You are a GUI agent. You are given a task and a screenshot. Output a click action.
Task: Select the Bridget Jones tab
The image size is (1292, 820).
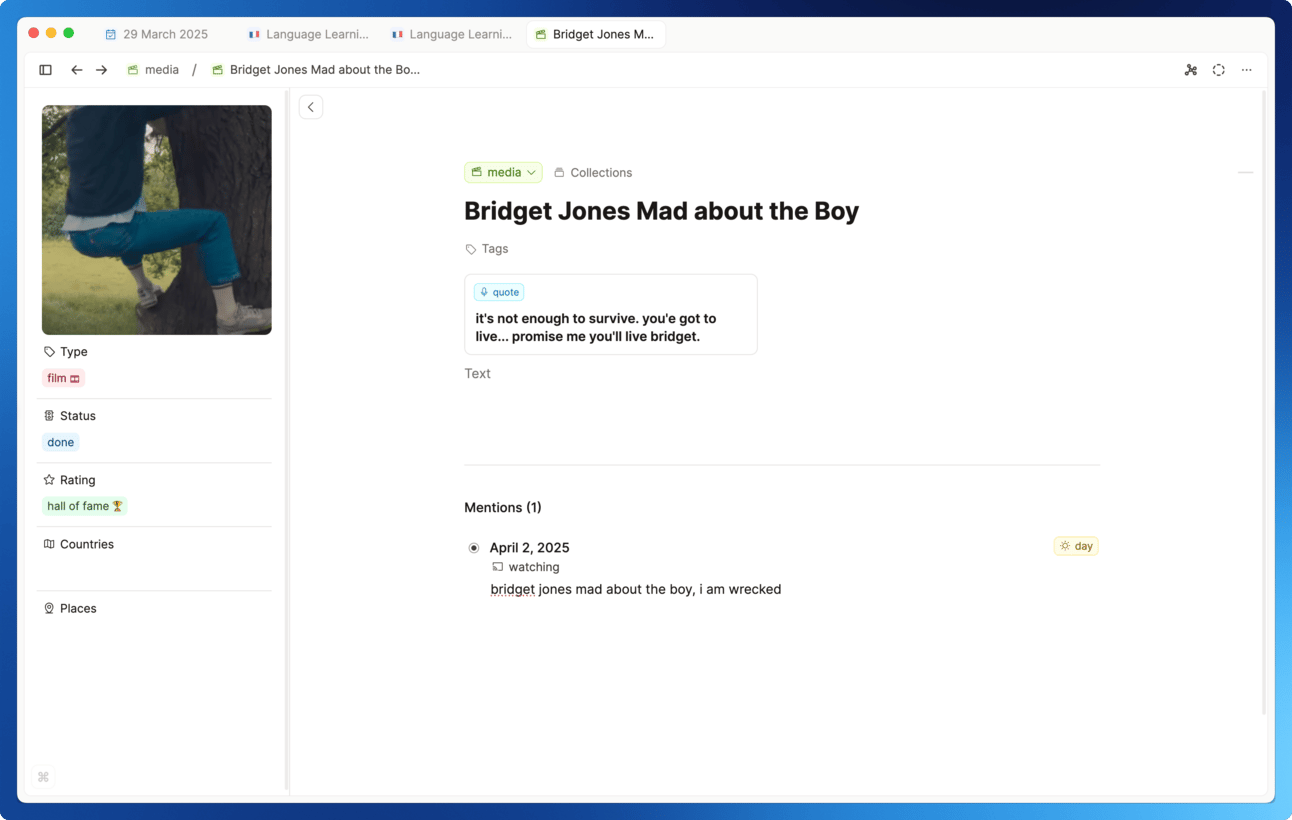(595, 34)
